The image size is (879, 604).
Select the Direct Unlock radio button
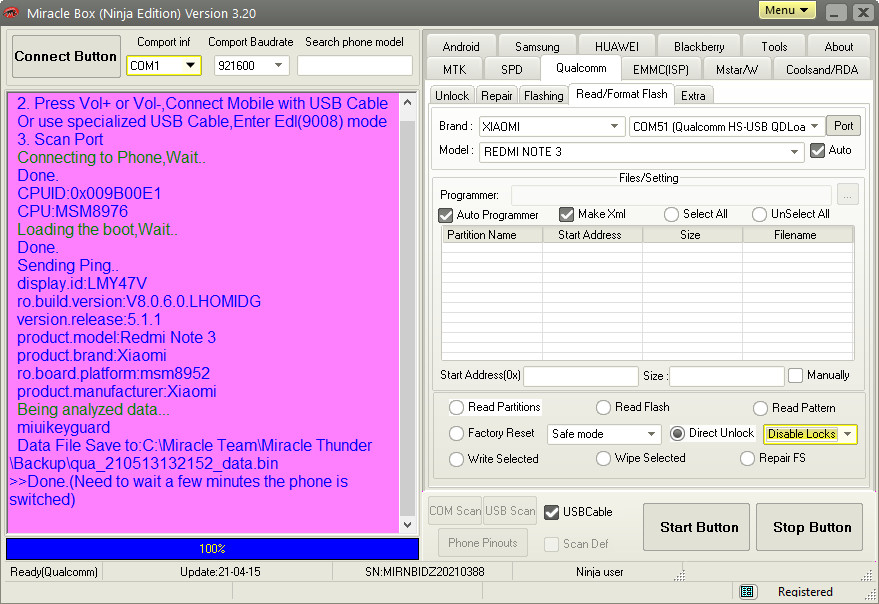(677, 433)
